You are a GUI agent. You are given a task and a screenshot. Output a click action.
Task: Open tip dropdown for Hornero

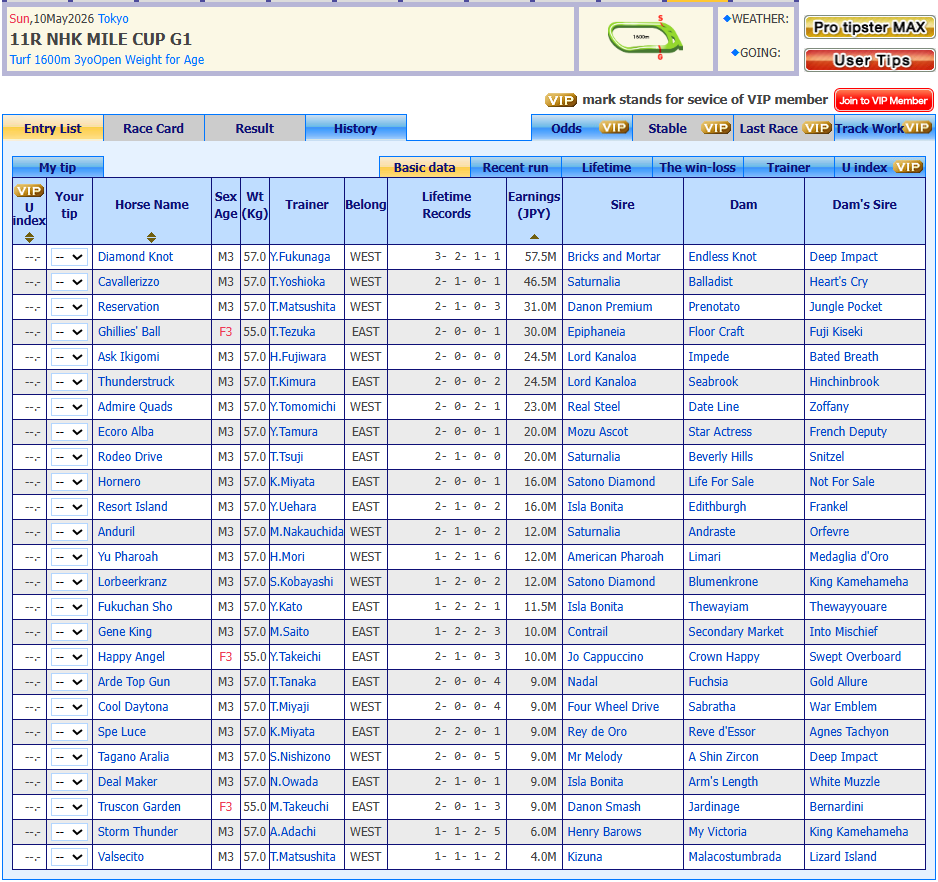click(x=69, y=482)
